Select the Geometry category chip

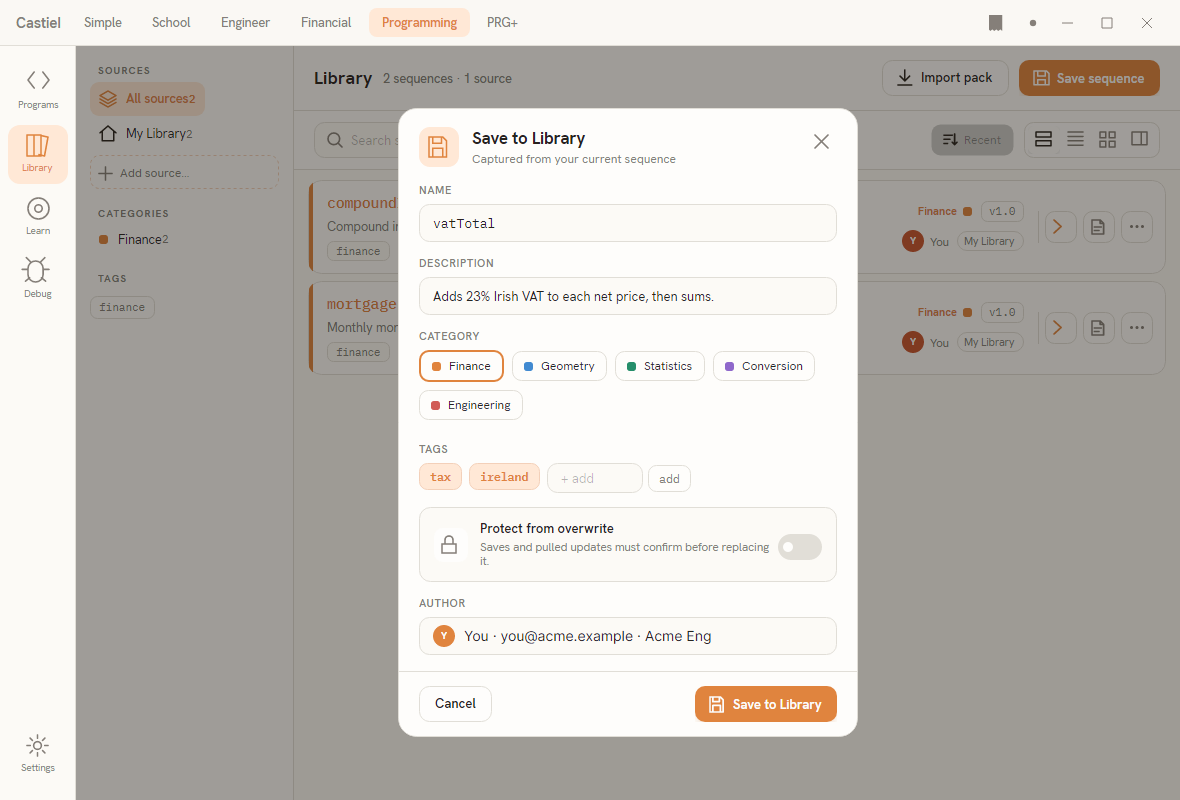click(x=559, y=367)
